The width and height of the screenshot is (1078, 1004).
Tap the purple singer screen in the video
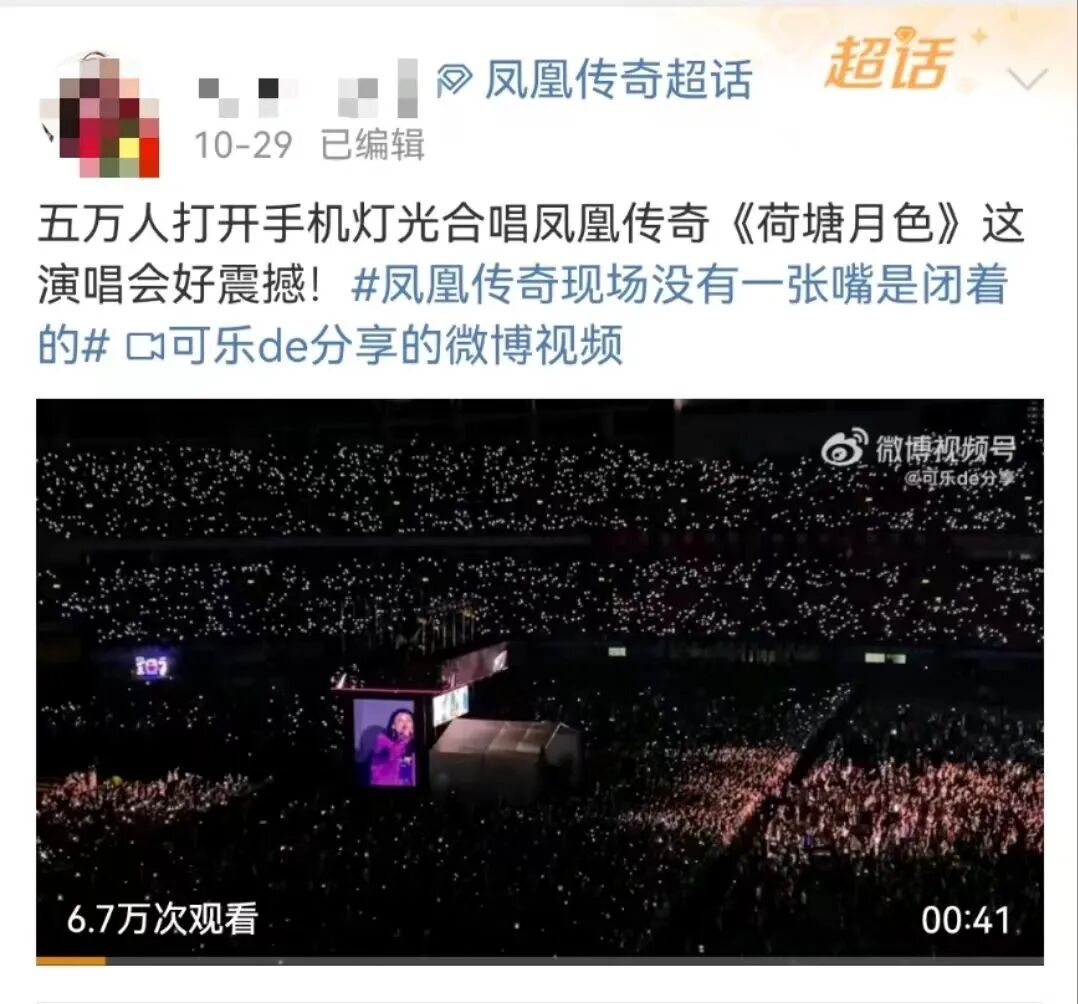point(384,742)
